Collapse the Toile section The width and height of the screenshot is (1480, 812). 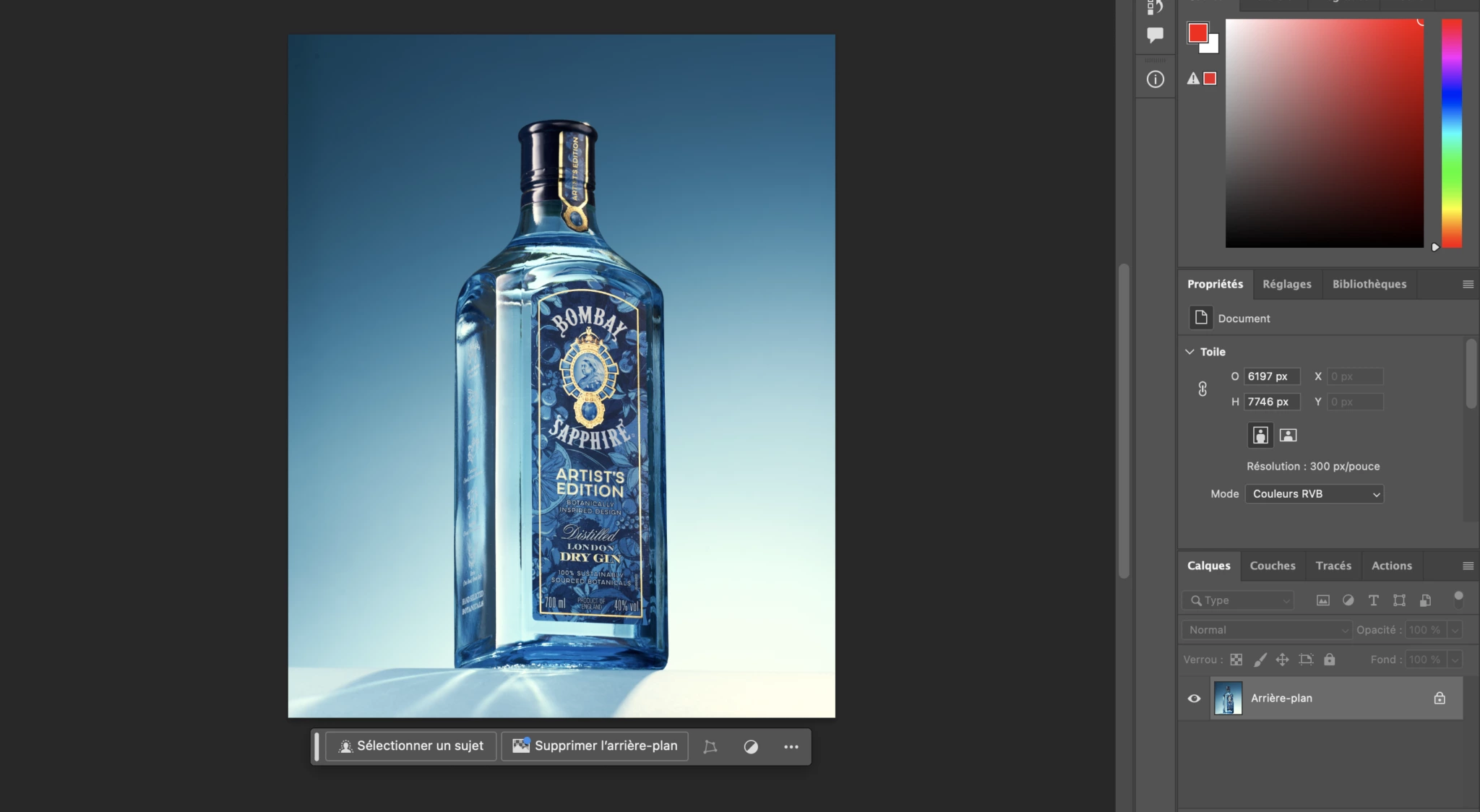point(1189,352)
